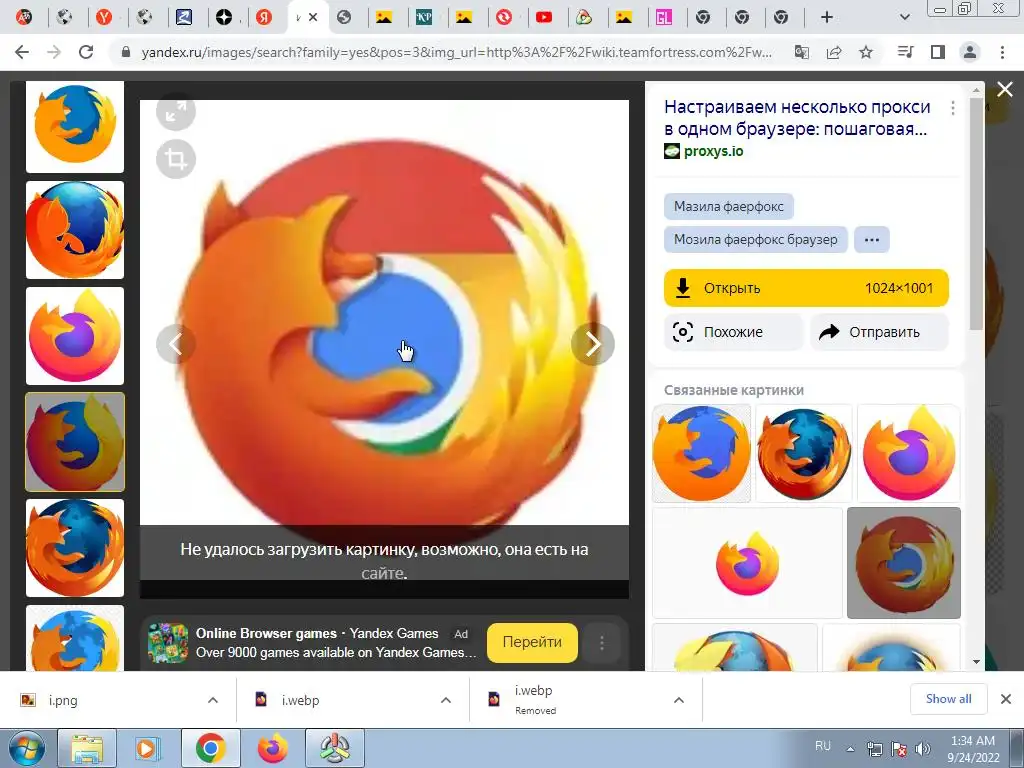Image resolution: width=1024 pixels, height=768 pixels.
Task: Open the purple new Firefox logo thumbnail in strip
Action: pos(75,336)
